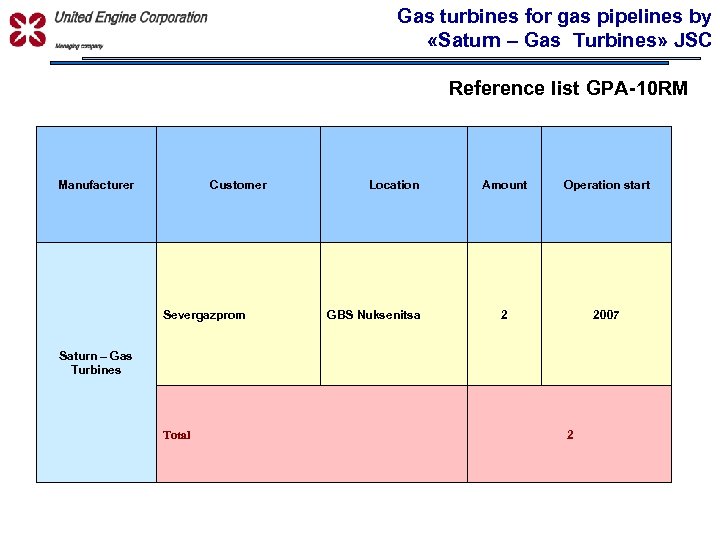Click the amount value '2' in Severgazprom row
This screenshot has height=540, width=720.
click(504, 314)
